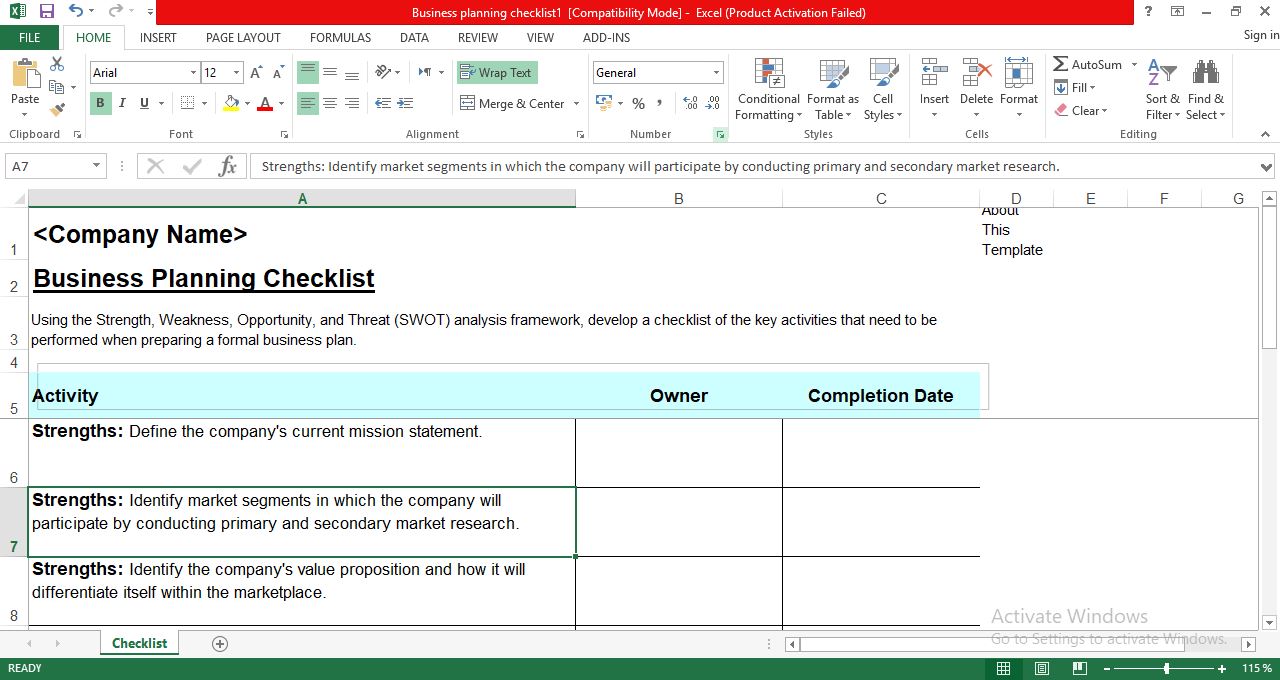Toggle Wrap Text in the Alignment group
Viewport: 1280px width, 680px height.
pos(497,73)
